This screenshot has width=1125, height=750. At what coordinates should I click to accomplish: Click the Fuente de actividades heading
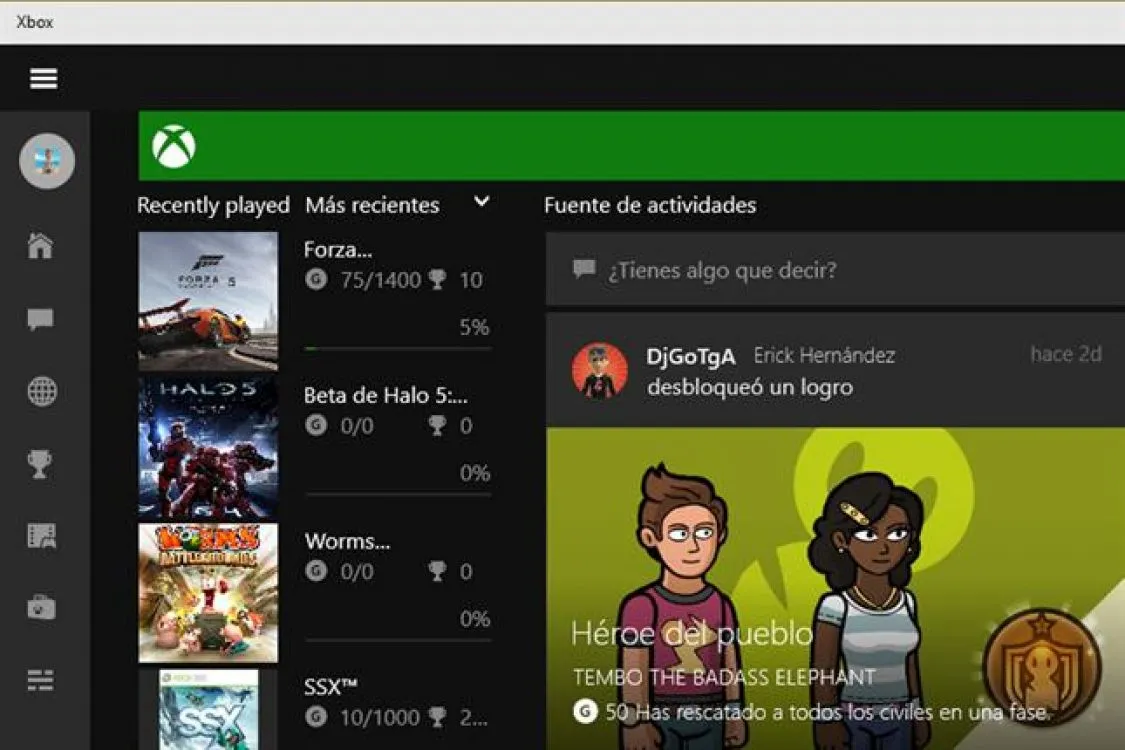(650, 205)
